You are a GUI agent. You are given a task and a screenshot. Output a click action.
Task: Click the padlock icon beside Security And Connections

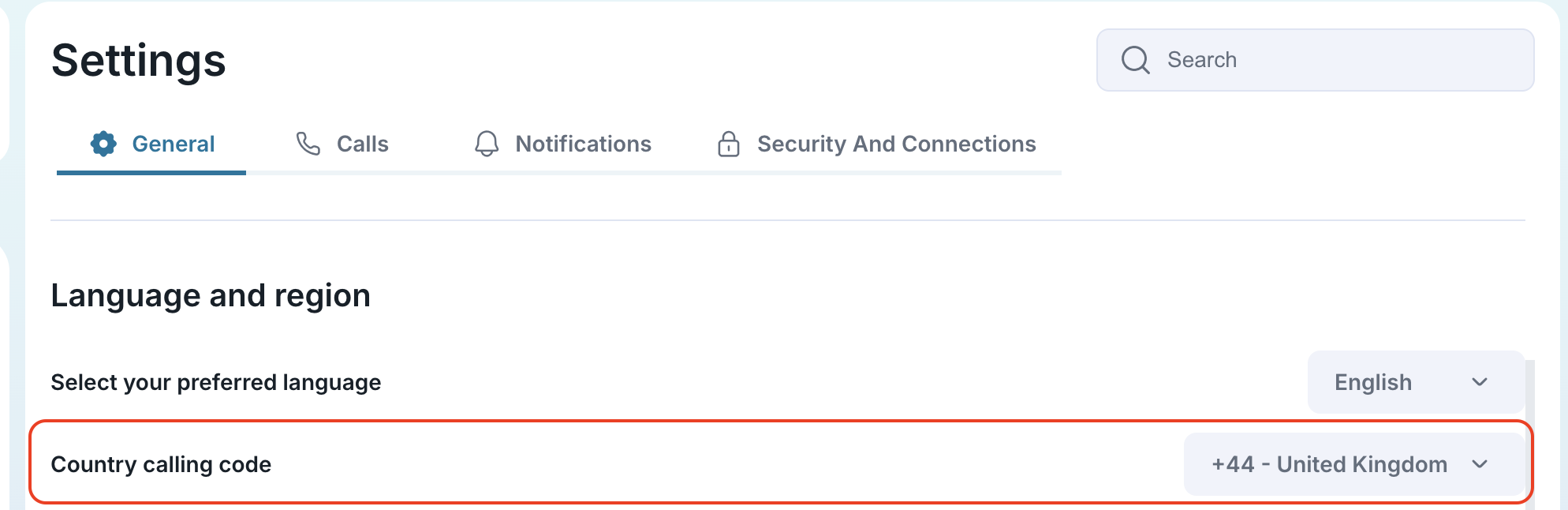728,144
